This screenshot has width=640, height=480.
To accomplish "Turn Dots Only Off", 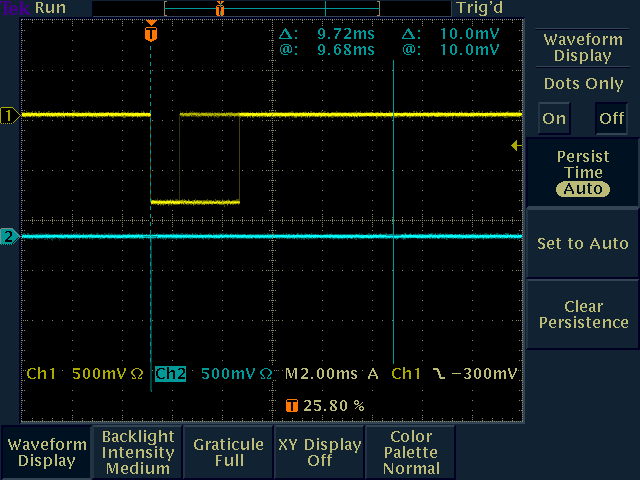I will click(611, 118).
